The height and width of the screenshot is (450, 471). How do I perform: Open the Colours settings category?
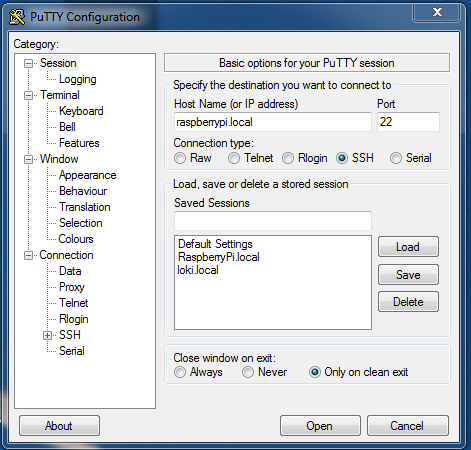[x=76, y=239]
